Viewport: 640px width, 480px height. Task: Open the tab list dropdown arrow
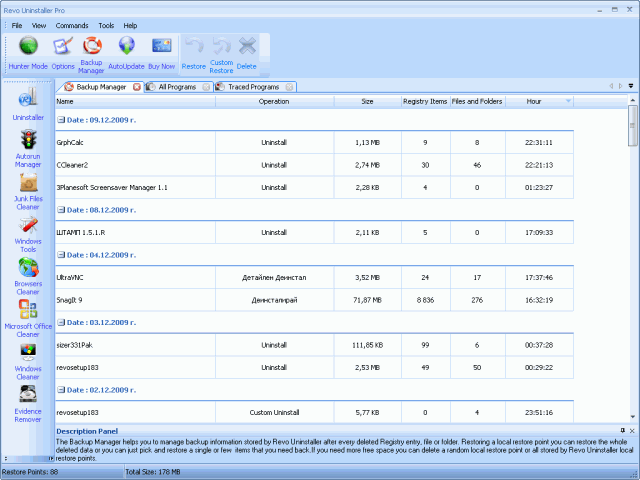coord(631,86)
